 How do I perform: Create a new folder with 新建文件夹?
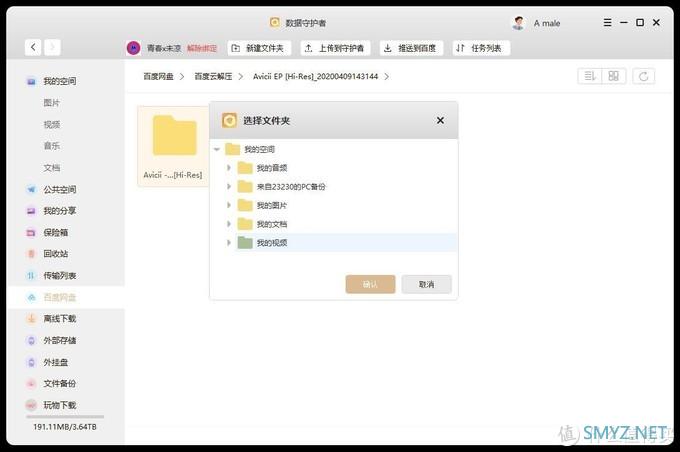tap(259, 48)
